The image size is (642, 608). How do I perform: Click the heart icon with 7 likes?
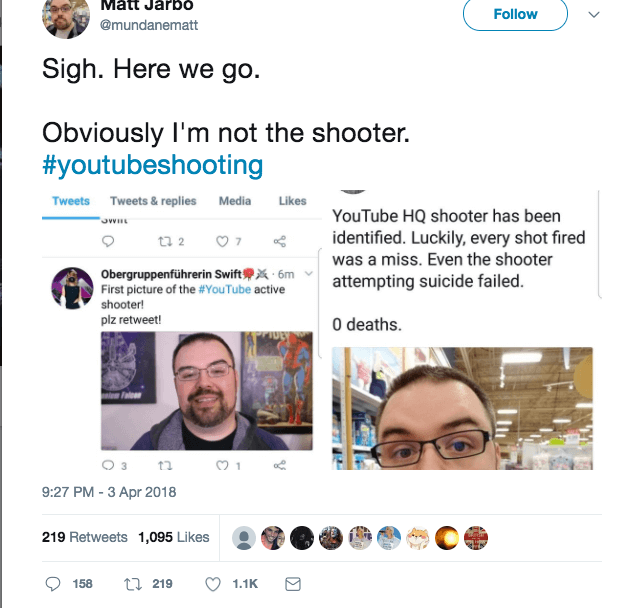222,241
